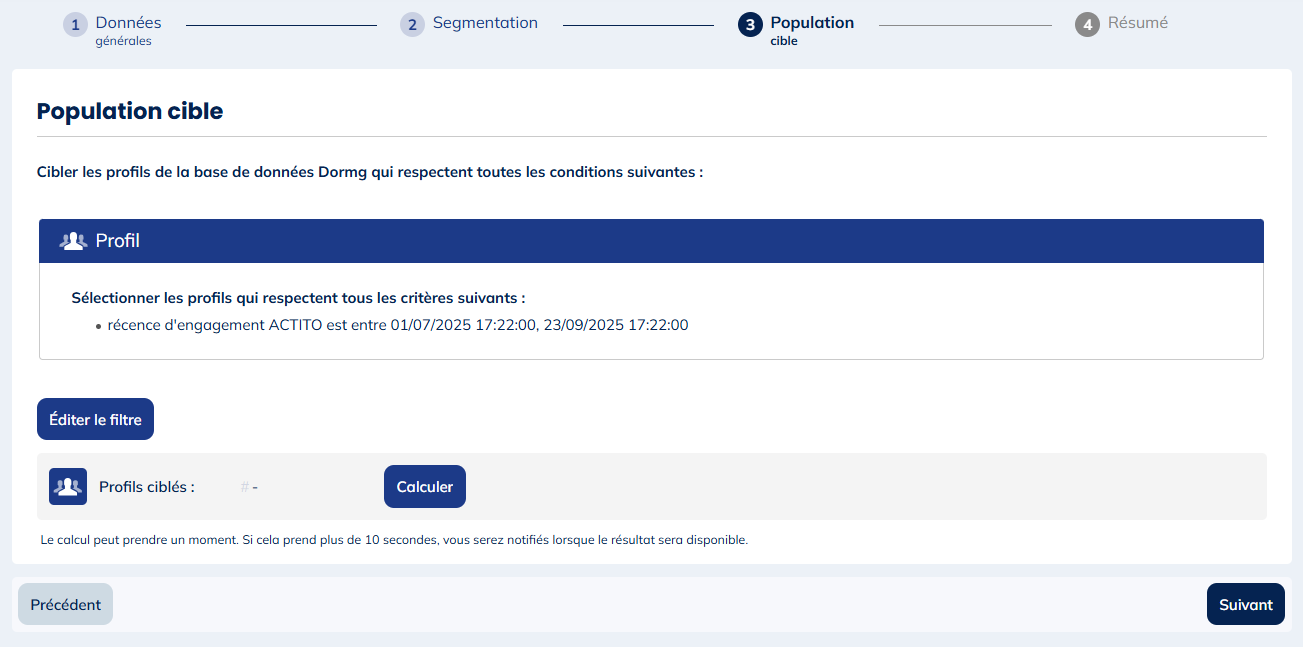Go back using the Précédent button
Viewport: 1303px width, 647px height.
[x=65, y=605]
